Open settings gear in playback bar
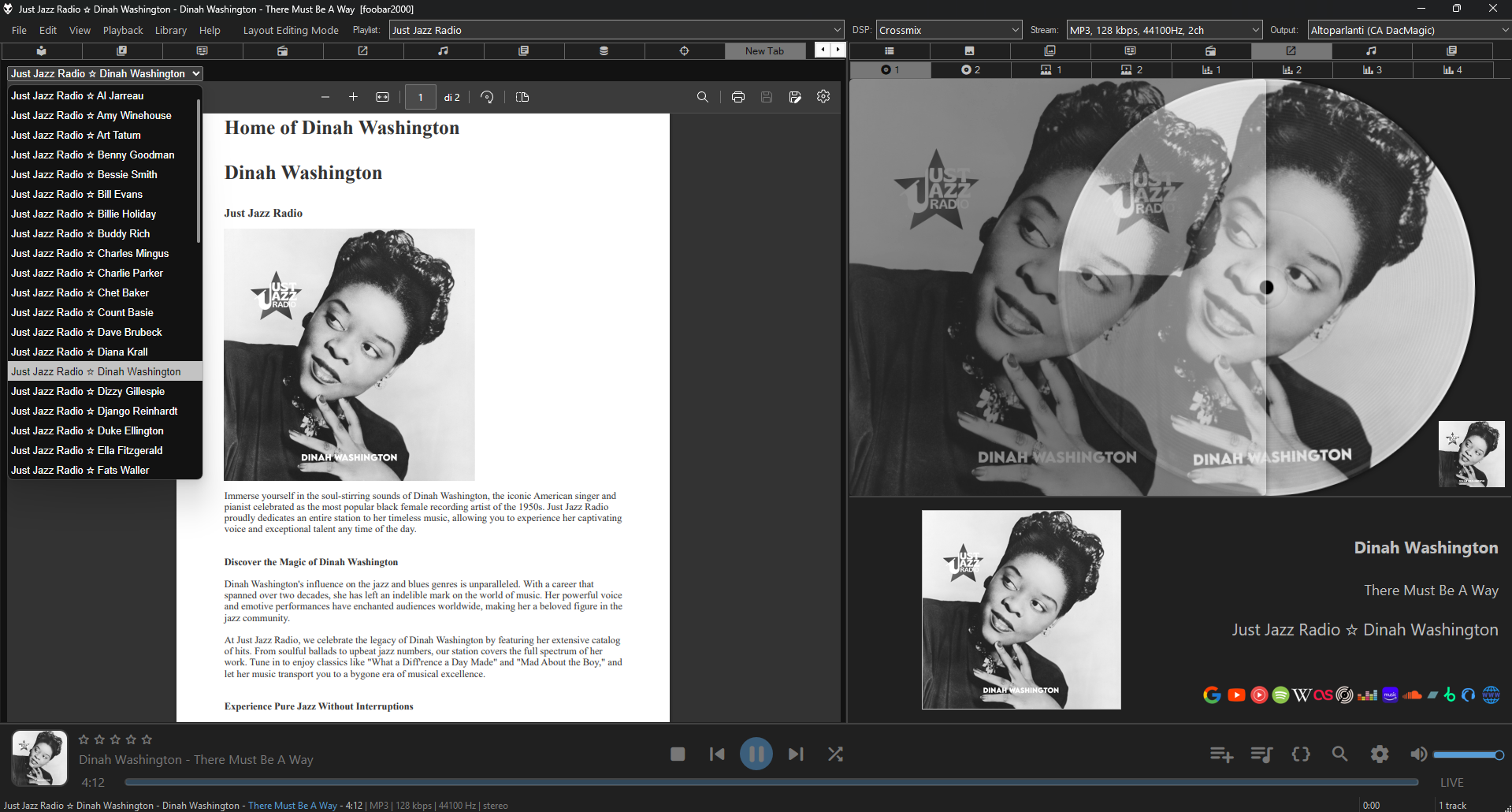 (x=1380, y=754)
